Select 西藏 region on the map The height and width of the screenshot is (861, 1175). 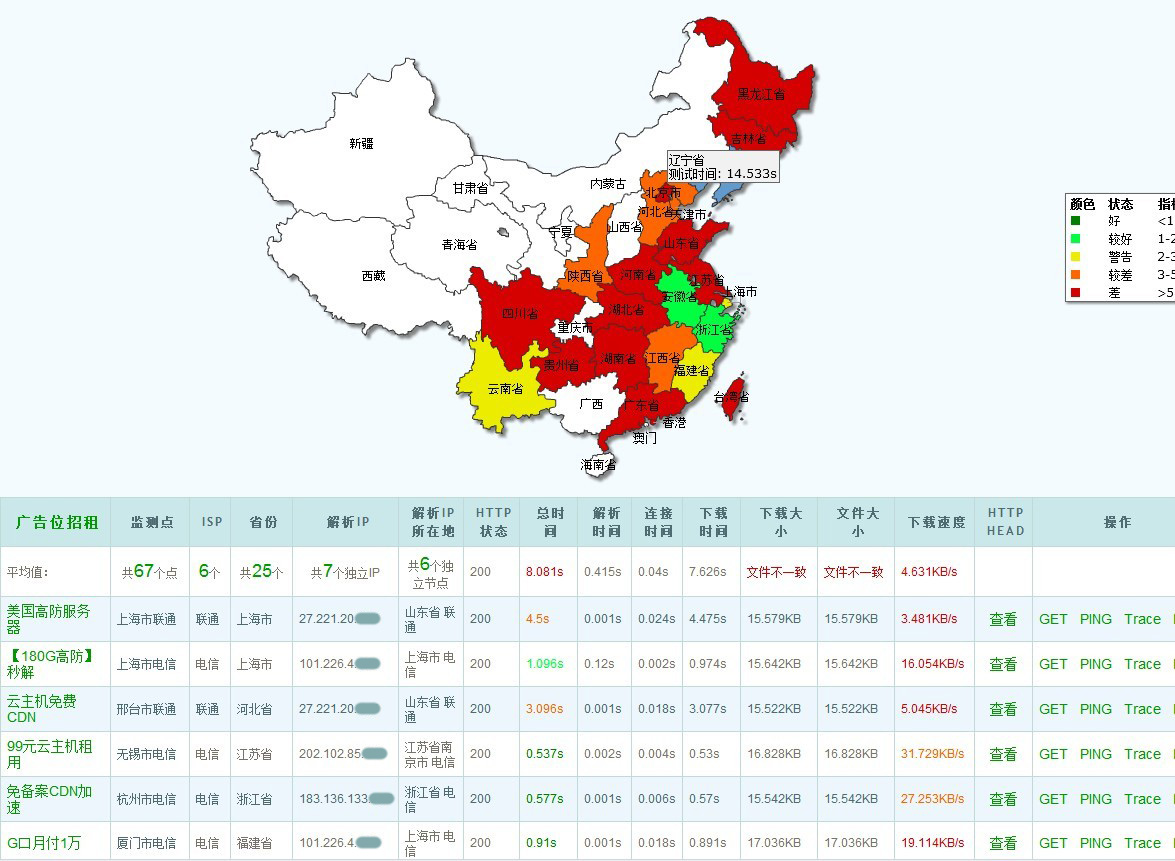click(373, 276)
